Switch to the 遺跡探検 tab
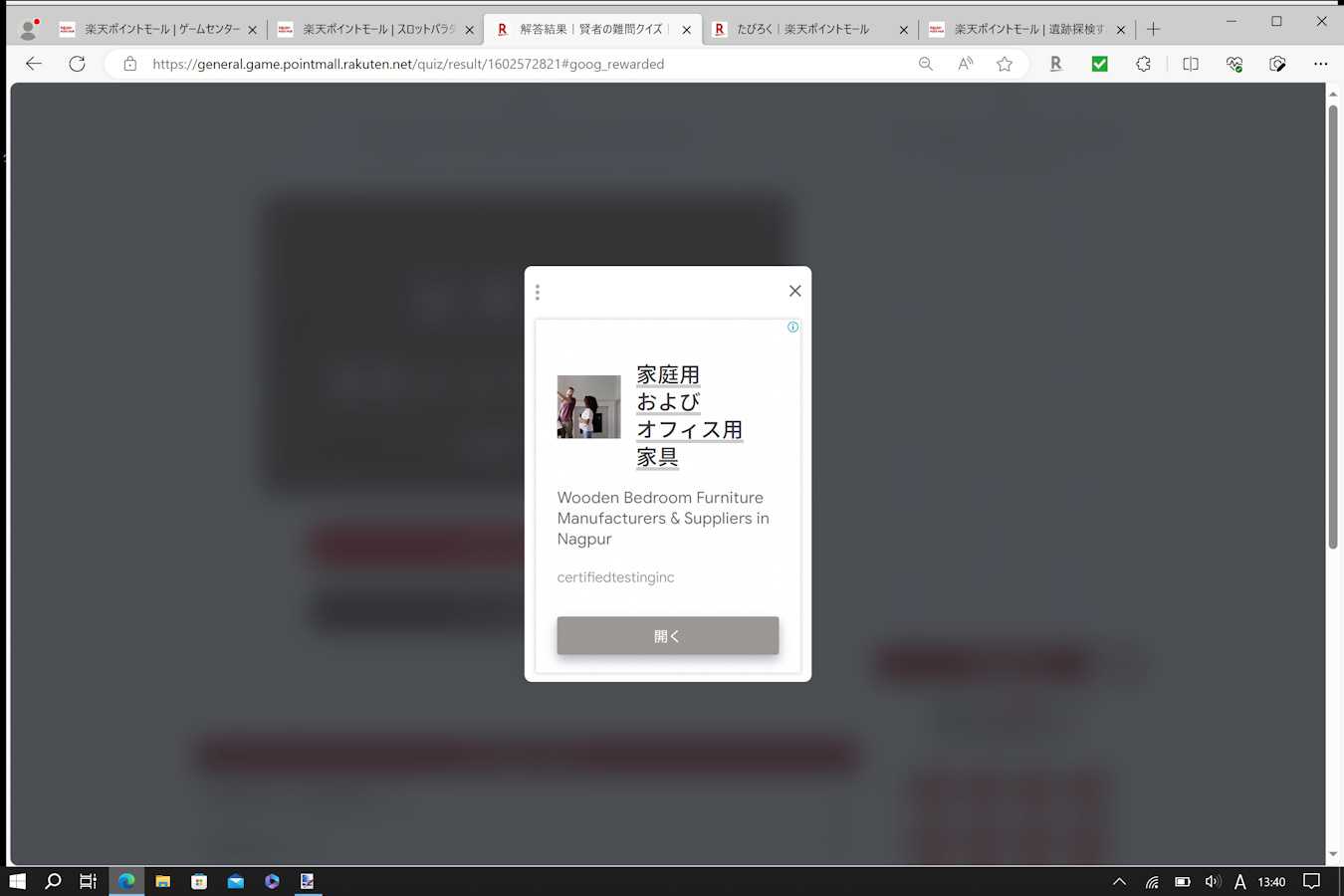 coord(1027,30)
